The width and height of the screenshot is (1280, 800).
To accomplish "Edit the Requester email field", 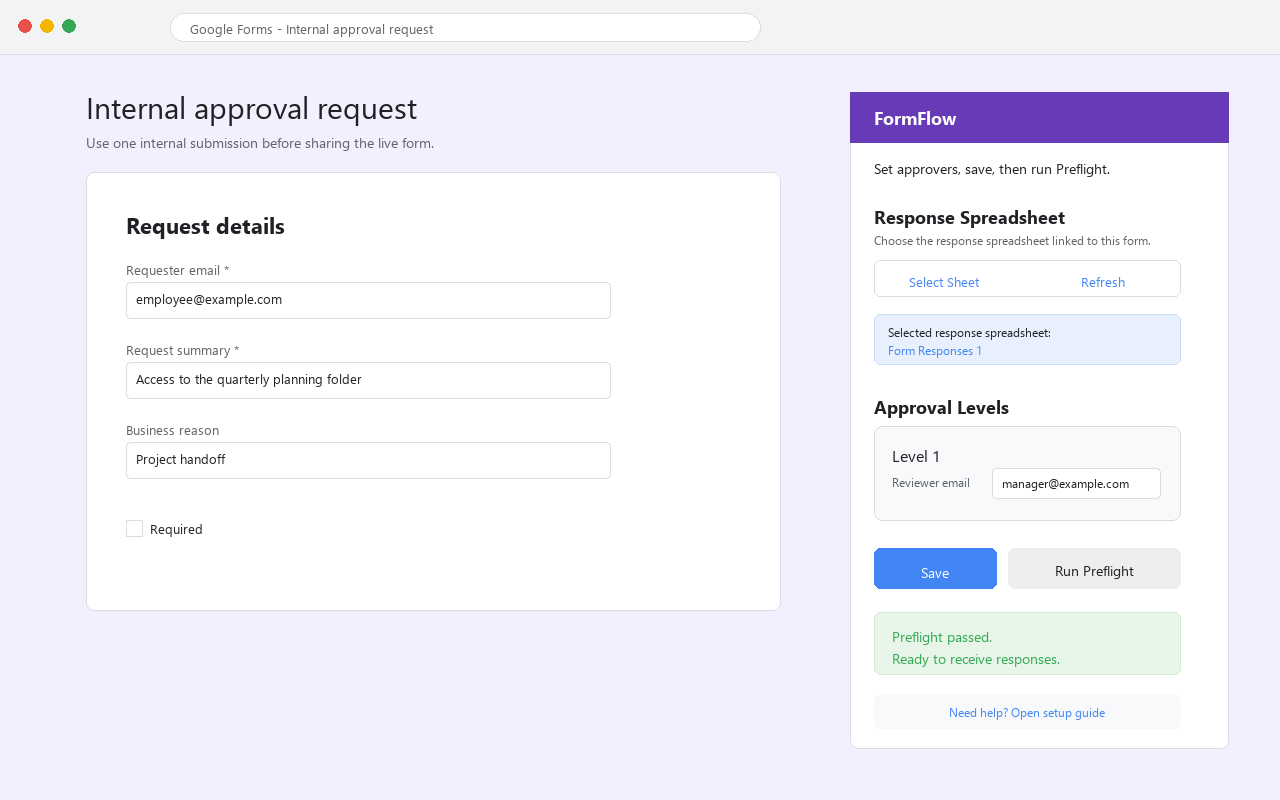I will coord(368,300).
